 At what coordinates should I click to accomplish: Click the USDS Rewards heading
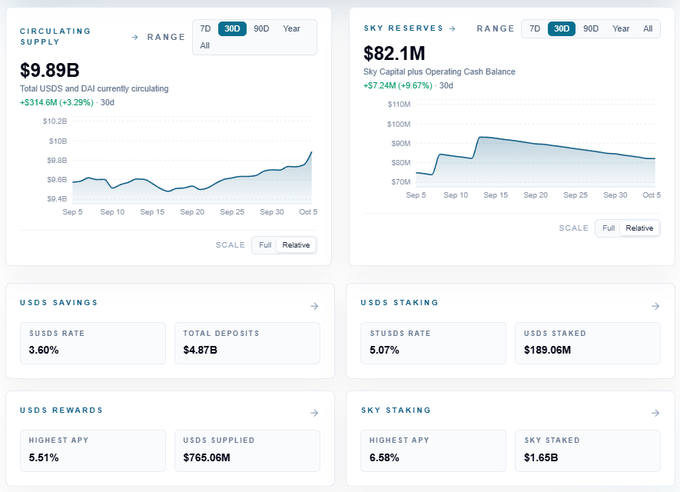point(61,410)
